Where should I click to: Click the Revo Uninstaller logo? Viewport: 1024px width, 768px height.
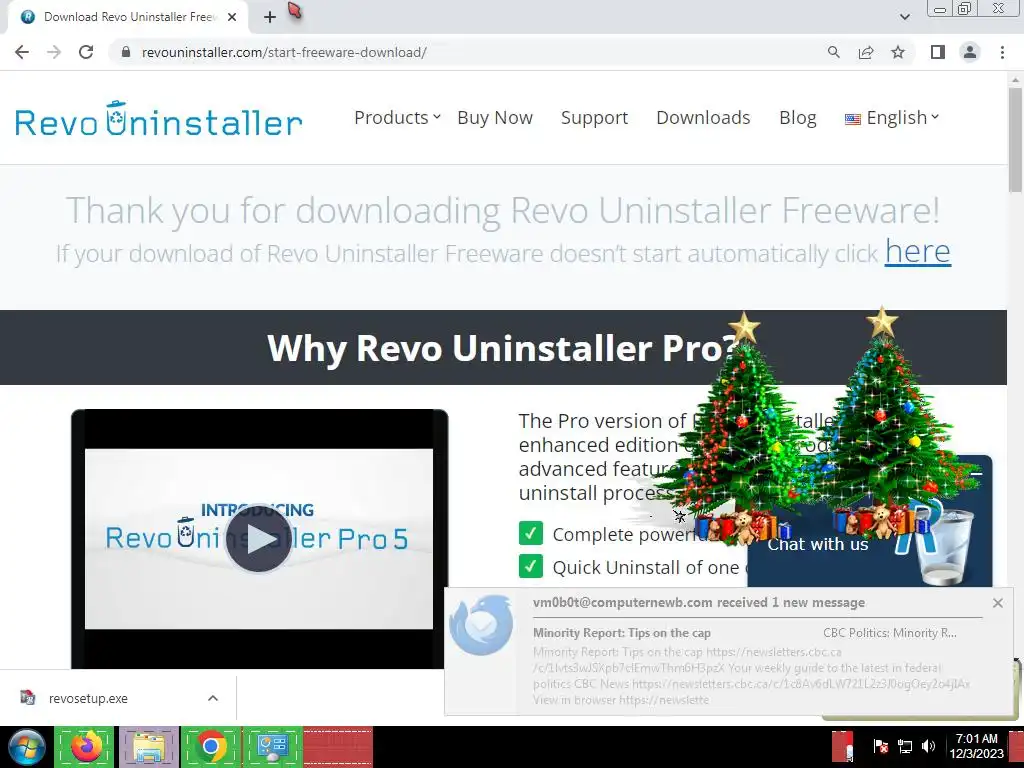coord(159,120)
